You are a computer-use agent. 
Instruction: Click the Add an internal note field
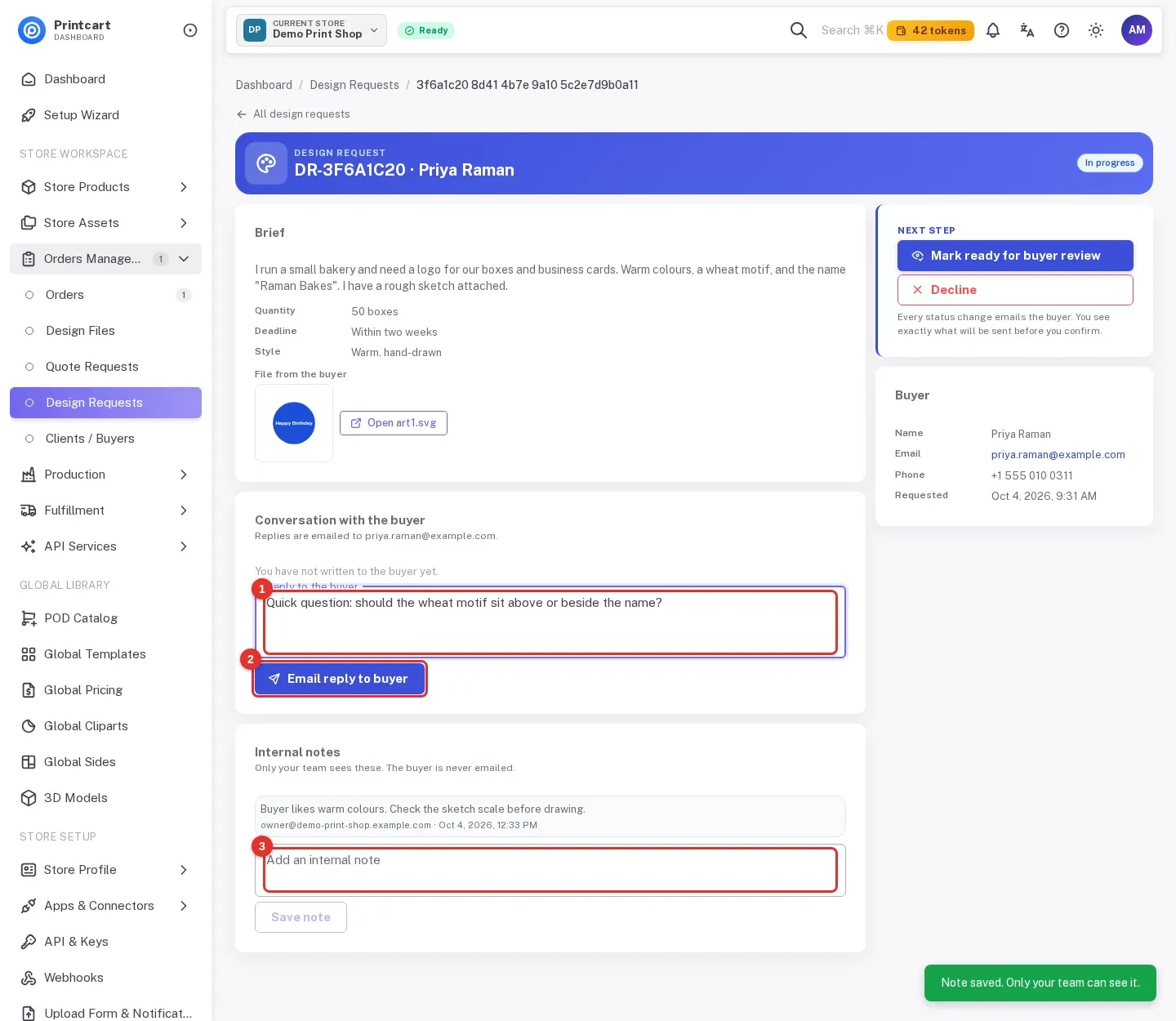550,870
